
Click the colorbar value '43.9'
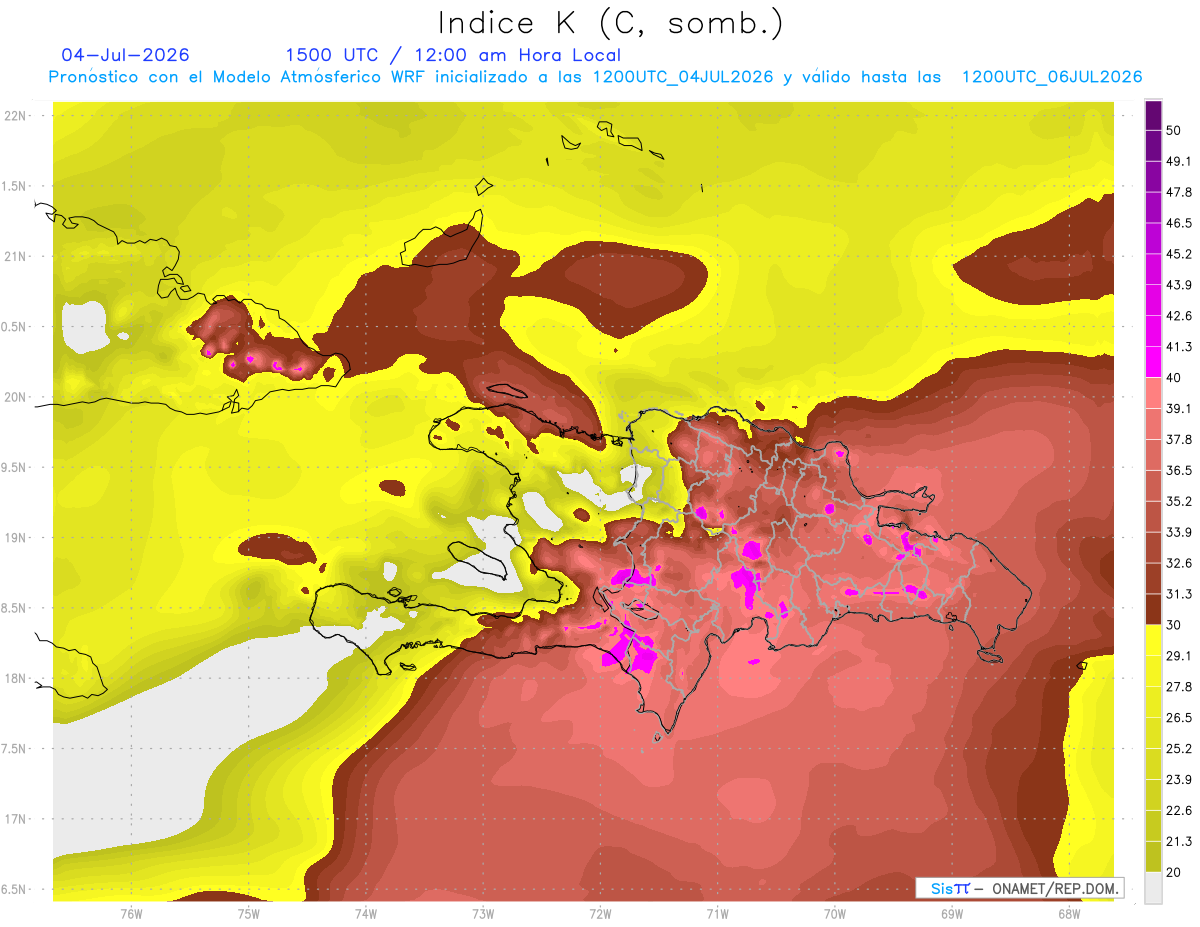point(1179,285)
